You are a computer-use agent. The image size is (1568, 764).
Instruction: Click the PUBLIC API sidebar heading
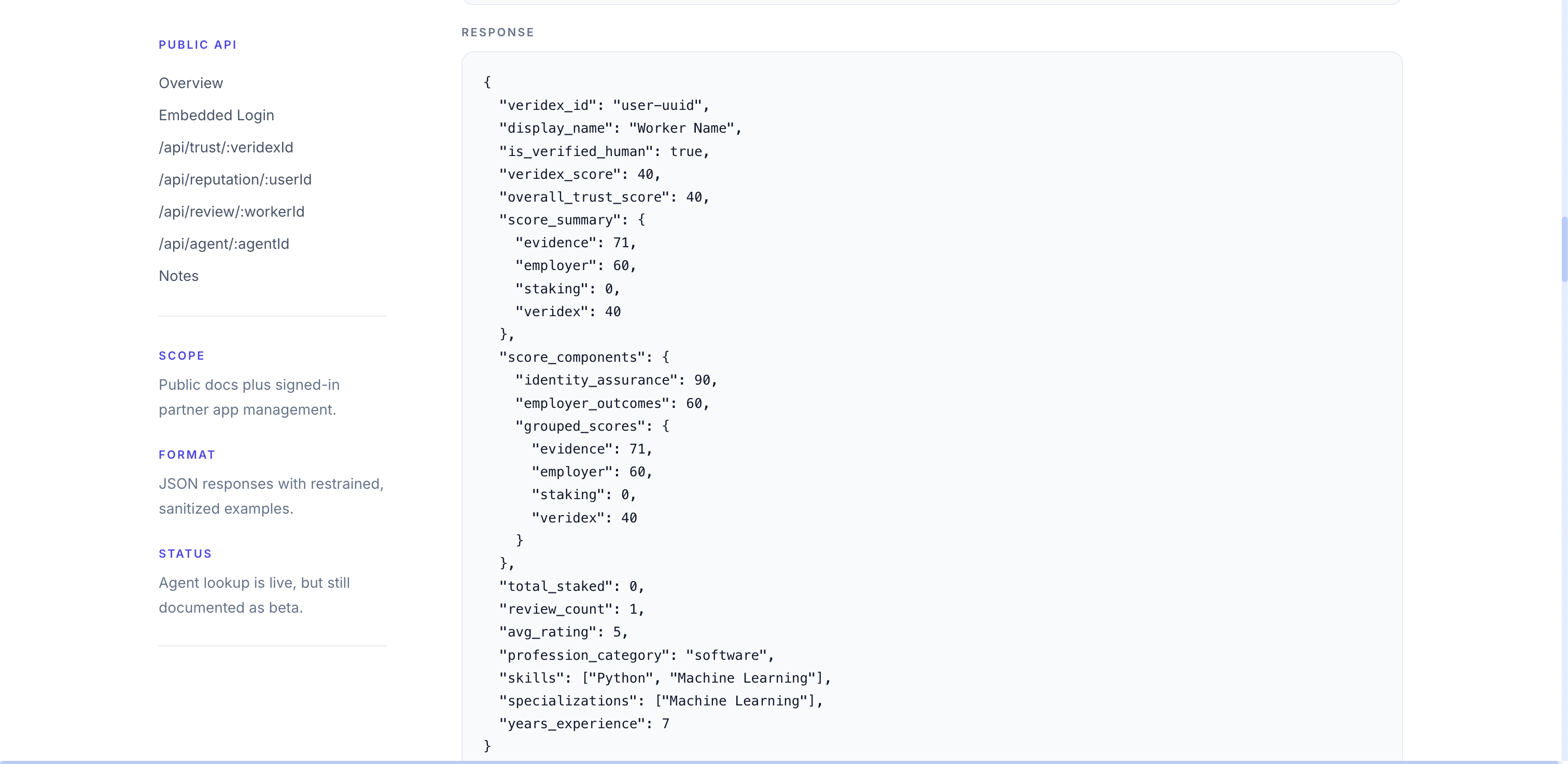pos(197,45)
